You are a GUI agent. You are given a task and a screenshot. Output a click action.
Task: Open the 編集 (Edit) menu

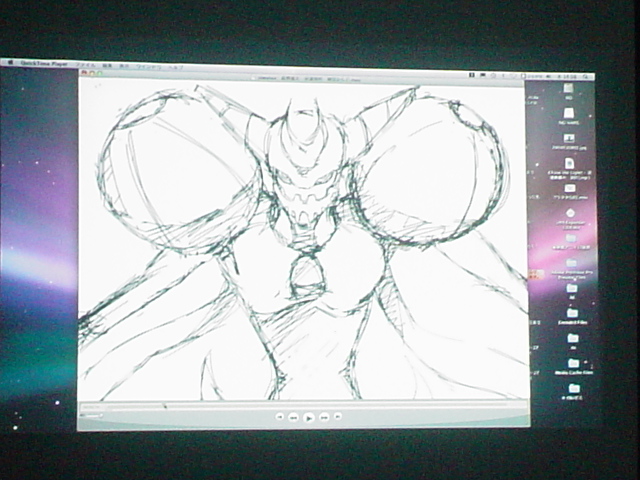point(107,65)
